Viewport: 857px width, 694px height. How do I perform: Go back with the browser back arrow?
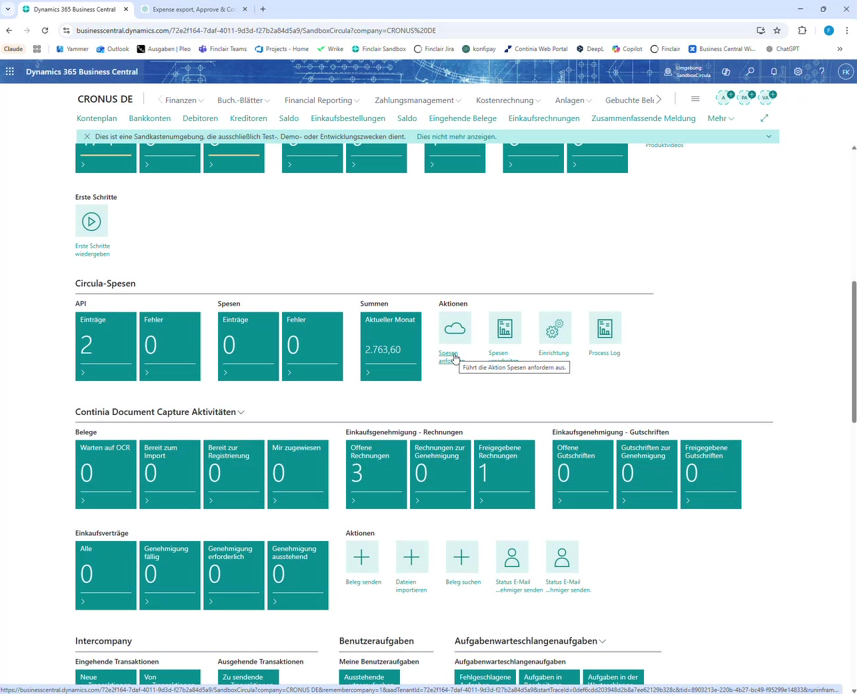9,31
